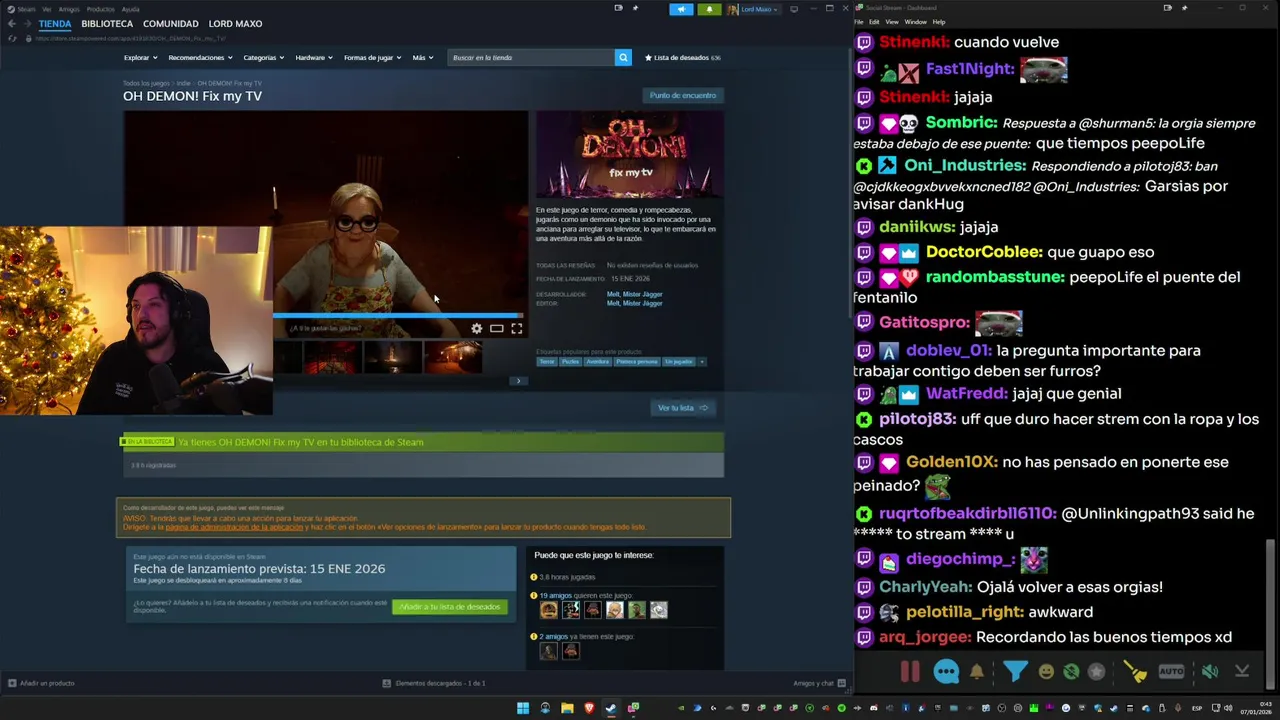Select the campfire house screenshot thumbnail
Viewport: 1280px width, 720px height.
(452, 357)
